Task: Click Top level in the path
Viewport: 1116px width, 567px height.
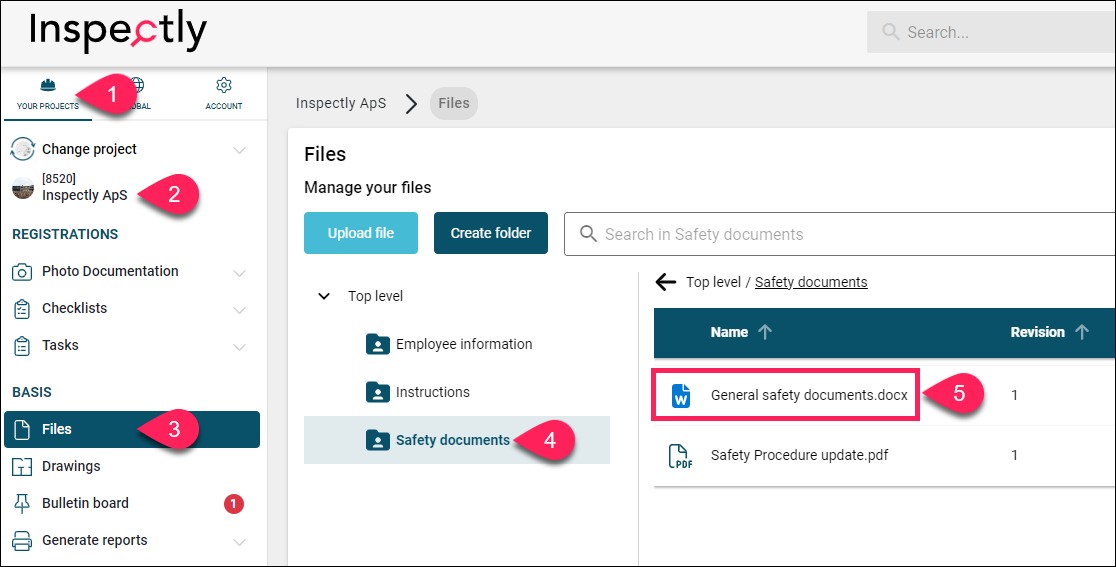Action: 713,282
